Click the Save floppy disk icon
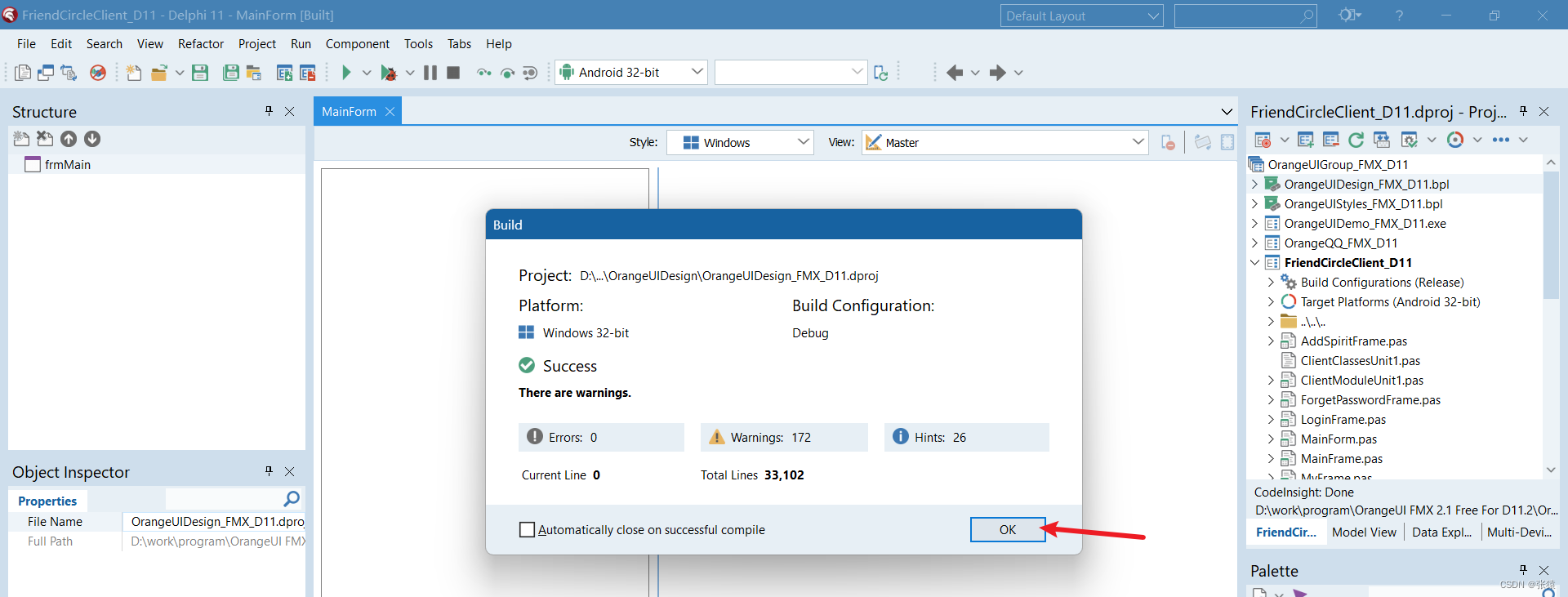Viewport: 1568px width, 597px height. coord(200,73)
